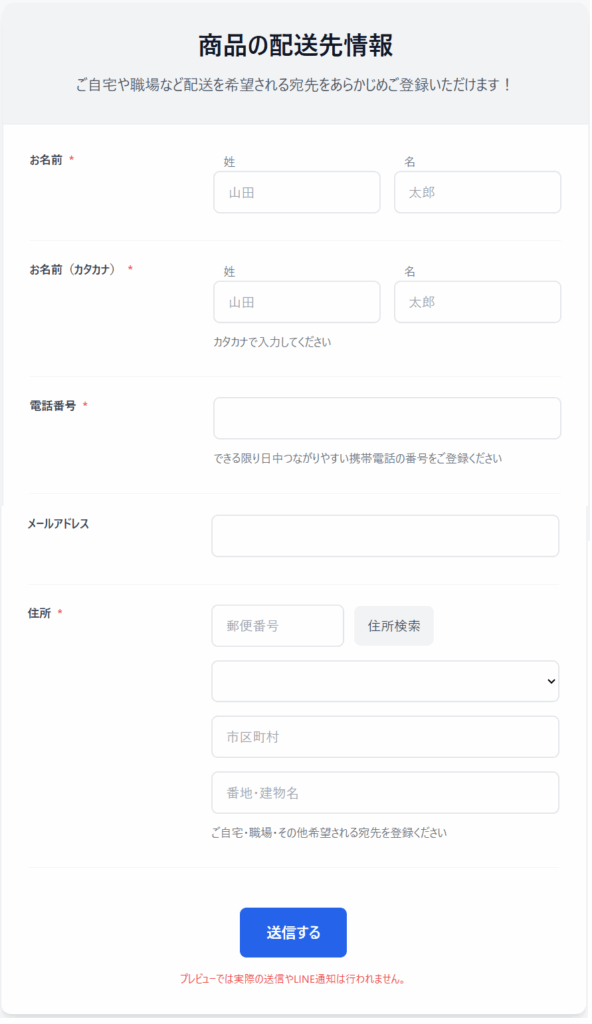This screenshot has height=1024, width=592.
Task: Click the 商品の配送先情報 heading
Action: [295, 46]
